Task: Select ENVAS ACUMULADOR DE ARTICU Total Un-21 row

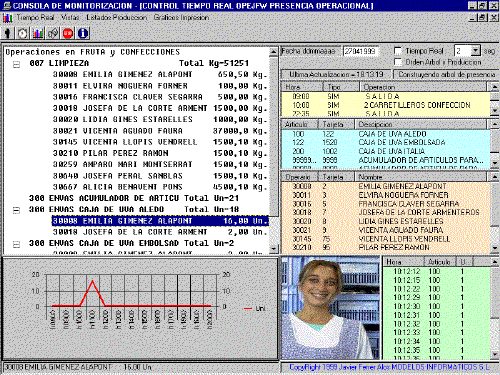Action: [134, 198]
